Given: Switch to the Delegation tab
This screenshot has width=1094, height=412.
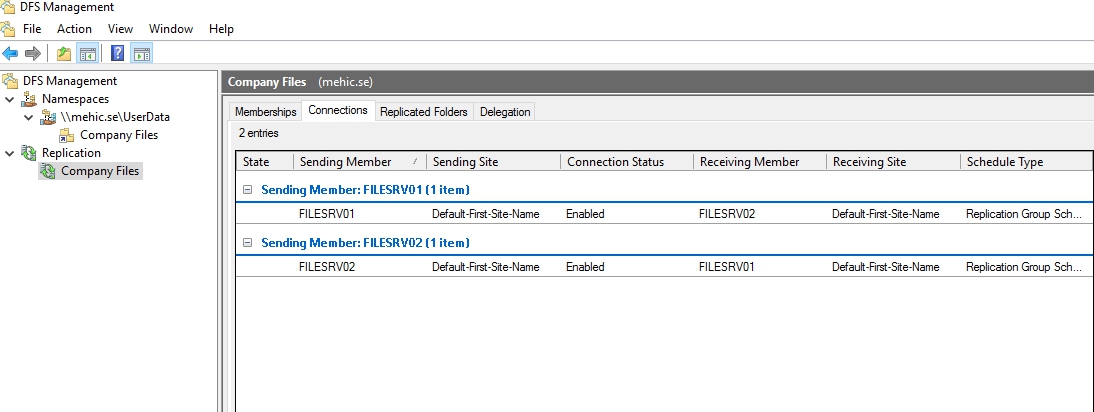Looking at the screenshot, I should point(505,112).
